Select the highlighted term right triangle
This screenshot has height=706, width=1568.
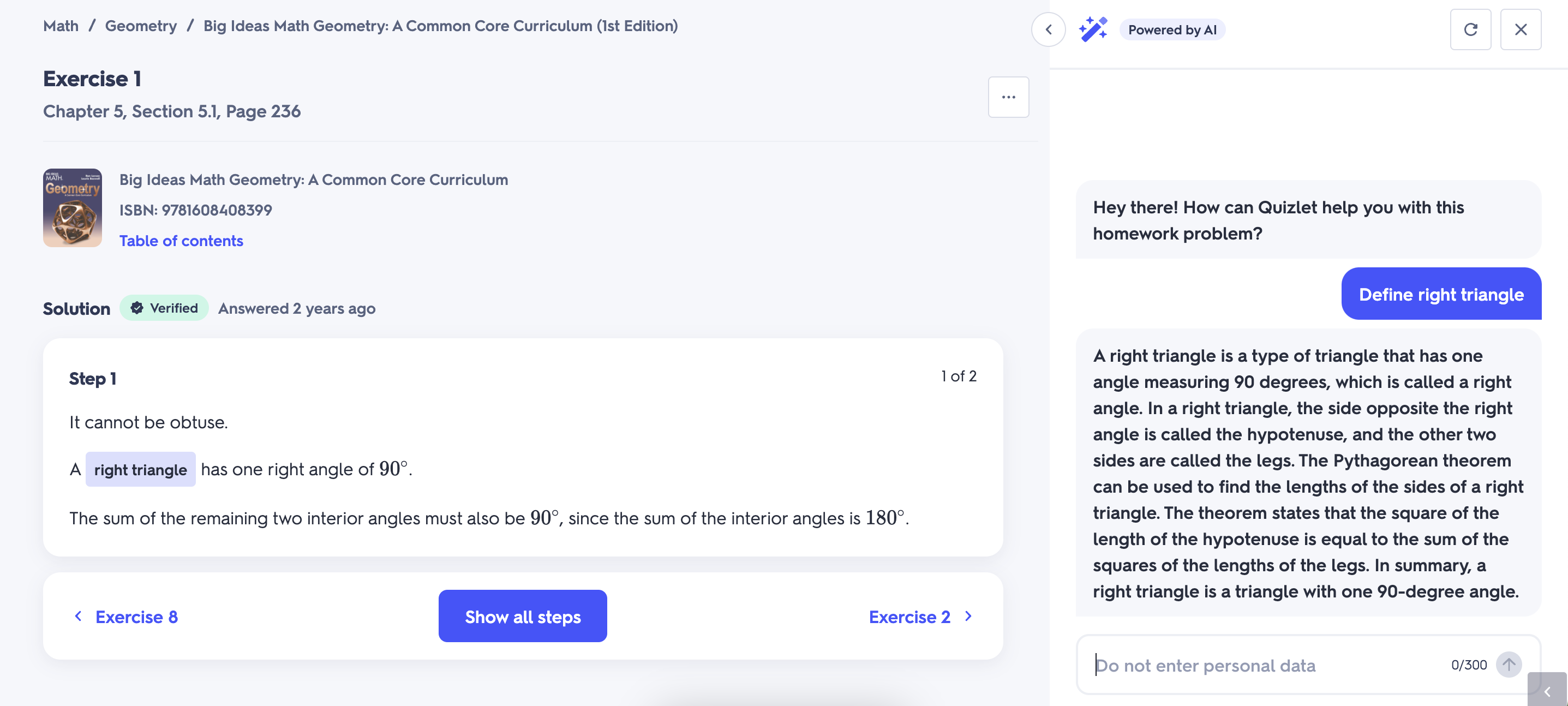(141, 469)
